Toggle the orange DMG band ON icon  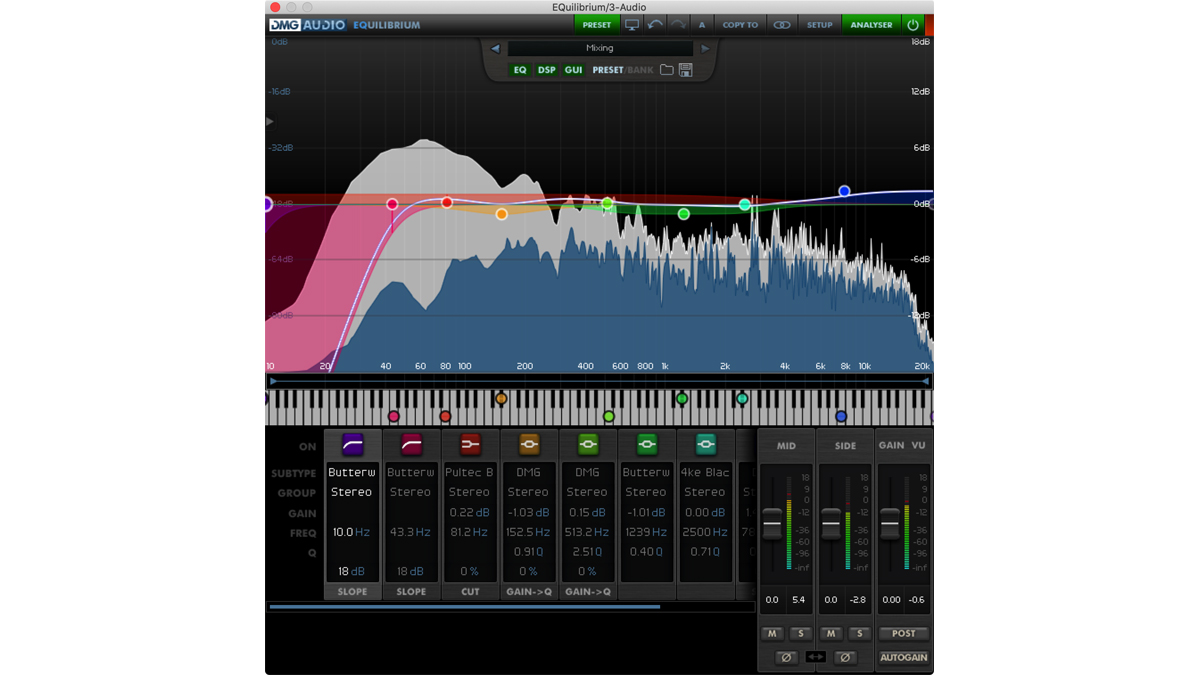pos(529,444)
